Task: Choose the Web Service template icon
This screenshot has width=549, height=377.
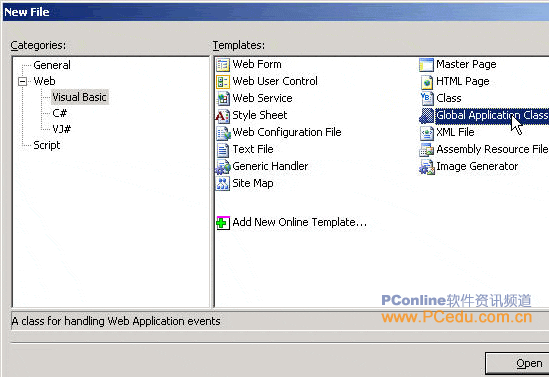Action: pos(223,99)
